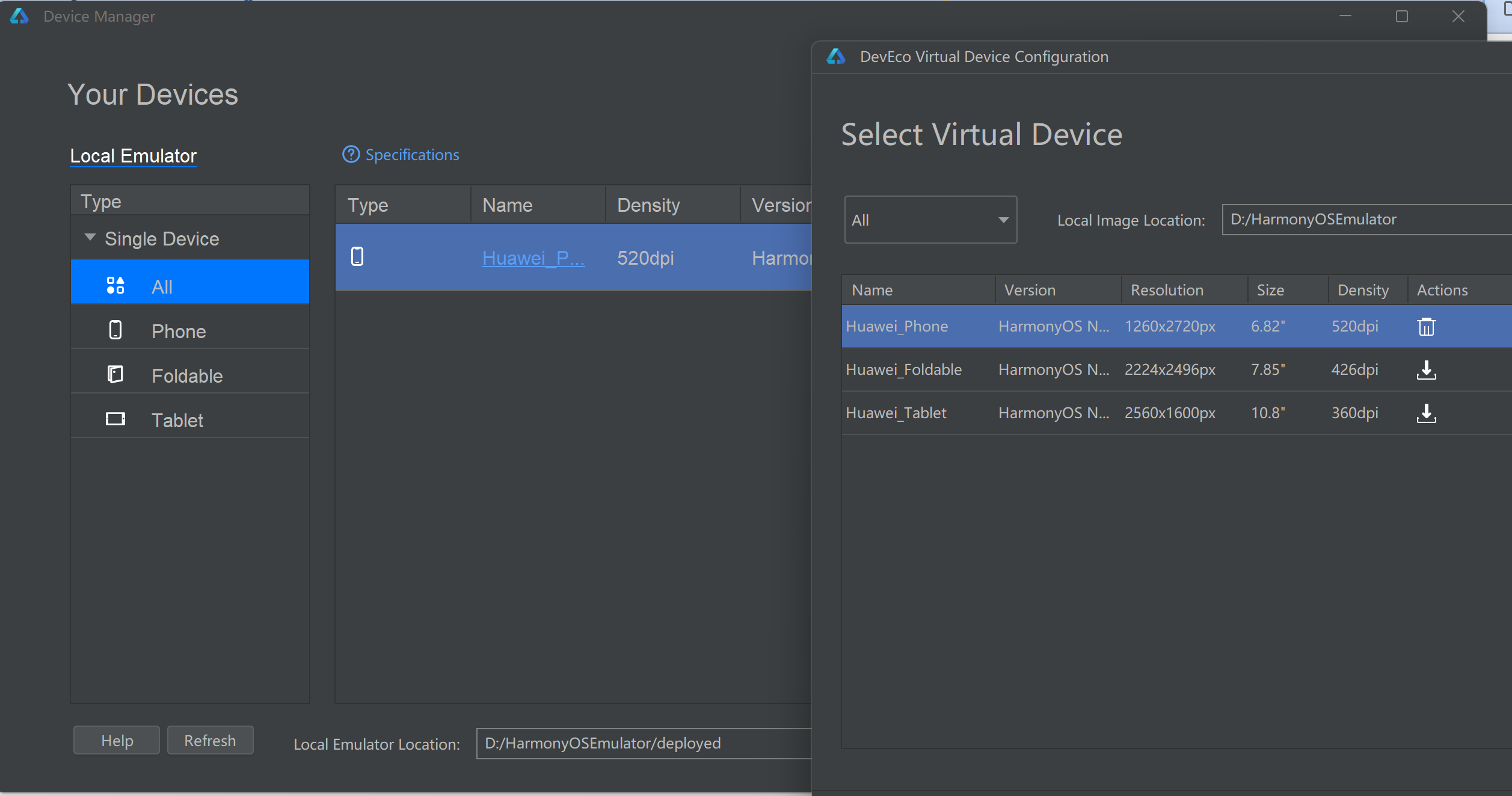The image size is (1512, 796).
Task: Select Phone in the Type list
Action: pyautogui.click(x=190, y=327)
